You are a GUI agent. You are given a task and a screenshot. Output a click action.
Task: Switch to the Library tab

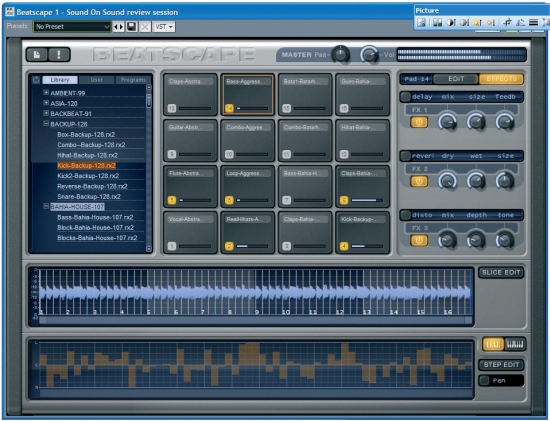[60, 80]
